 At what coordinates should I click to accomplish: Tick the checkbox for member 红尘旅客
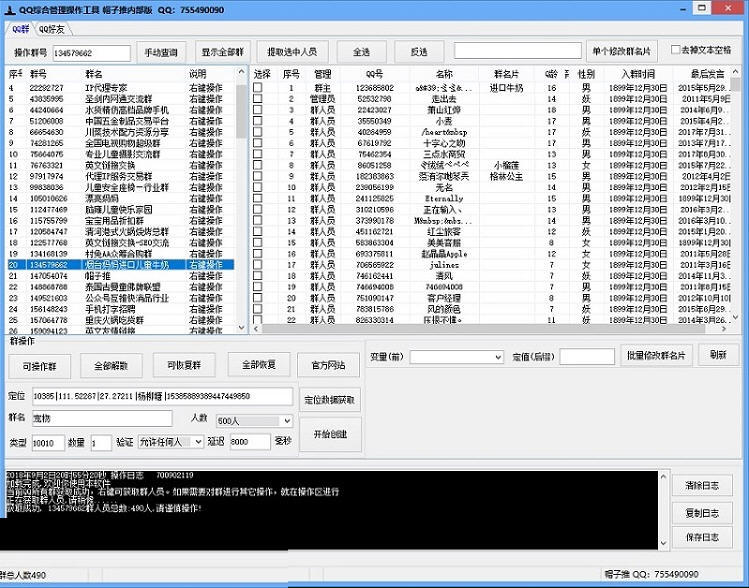tap(257, 231)
